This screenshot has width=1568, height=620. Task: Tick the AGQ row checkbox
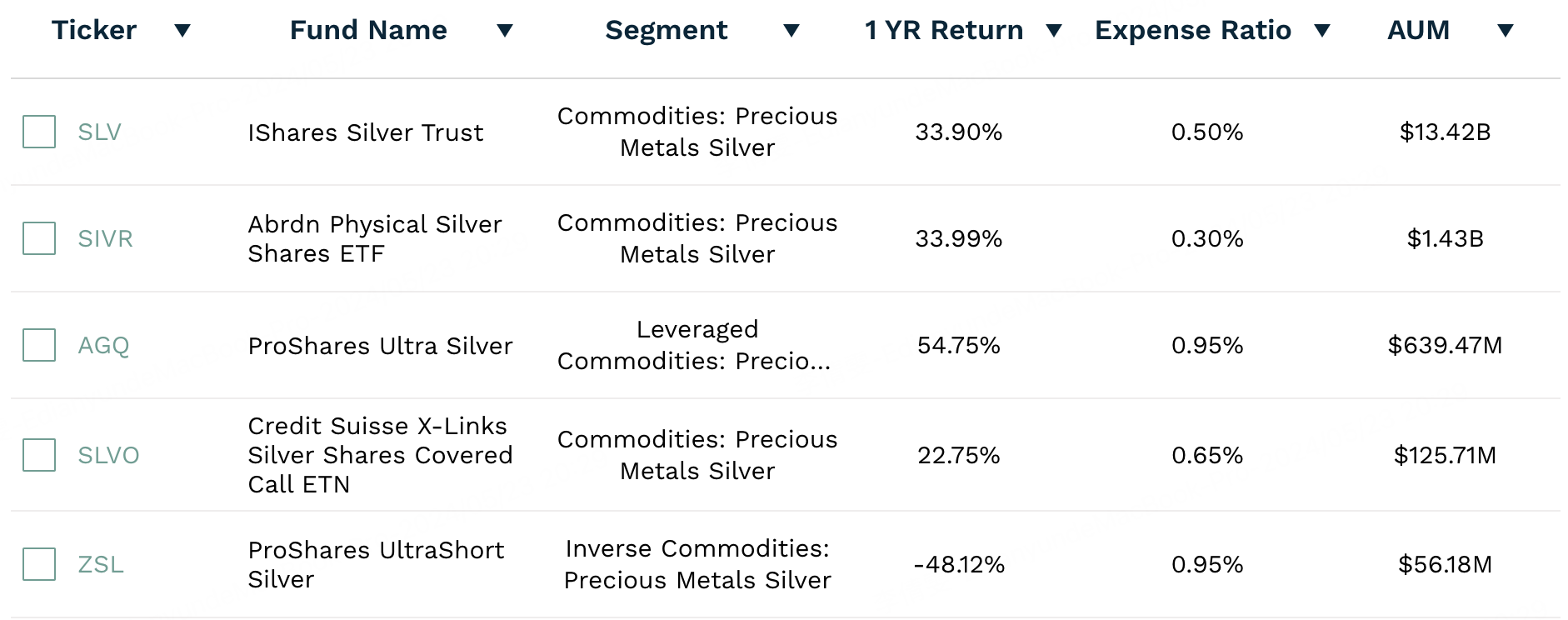pos(39,345)
